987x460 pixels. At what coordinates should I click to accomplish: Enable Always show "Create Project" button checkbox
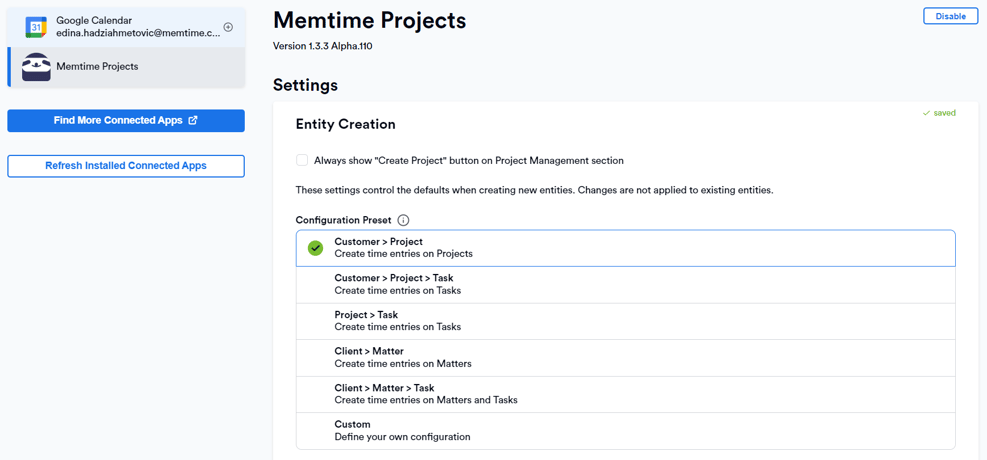pos(302,160)
